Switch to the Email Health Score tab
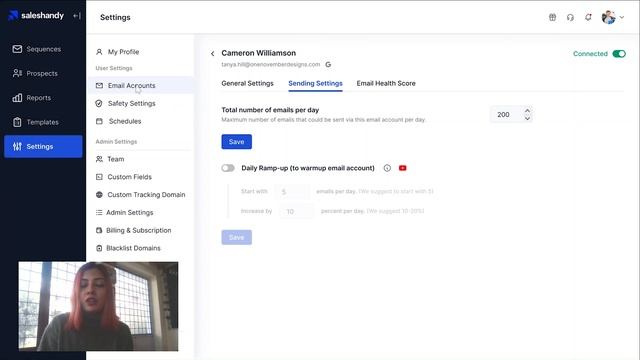 386,83
